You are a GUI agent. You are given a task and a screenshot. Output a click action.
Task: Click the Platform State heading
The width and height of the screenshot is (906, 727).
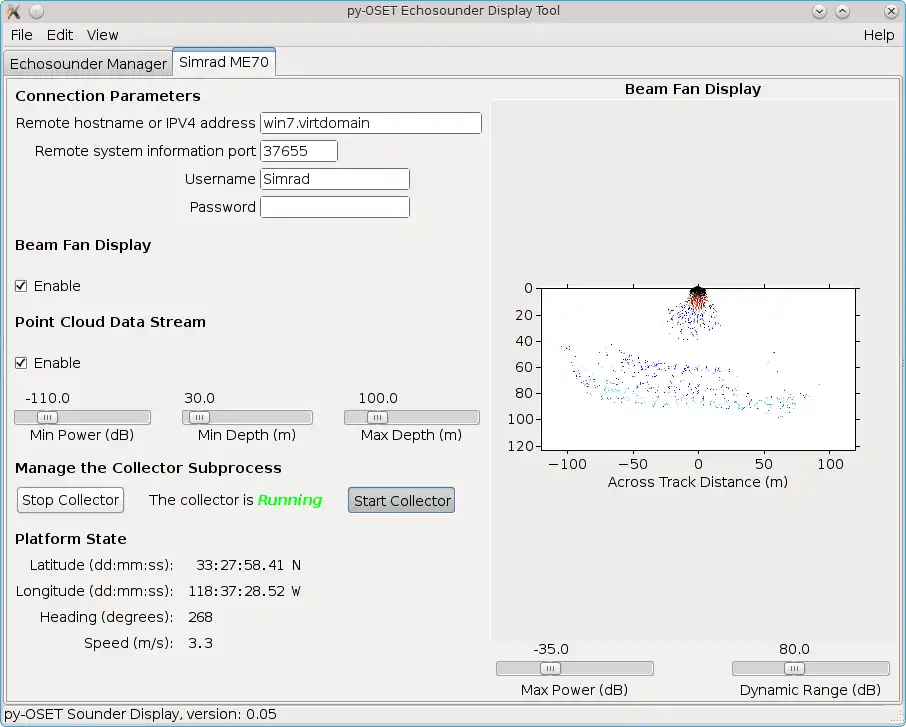click(70, 539)
